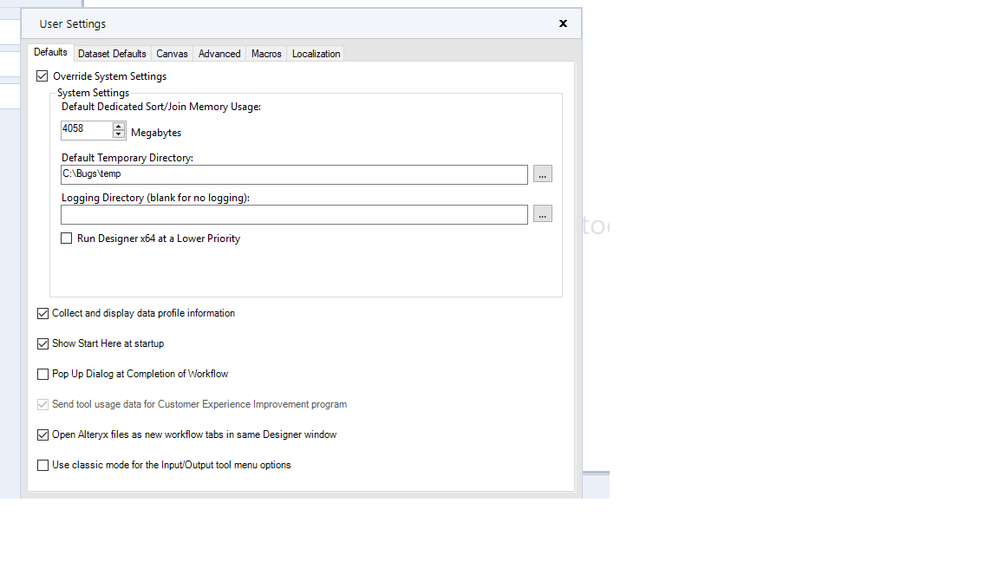Disable Show Start Here at startup

pyautogui.click(x=43, y=344)
